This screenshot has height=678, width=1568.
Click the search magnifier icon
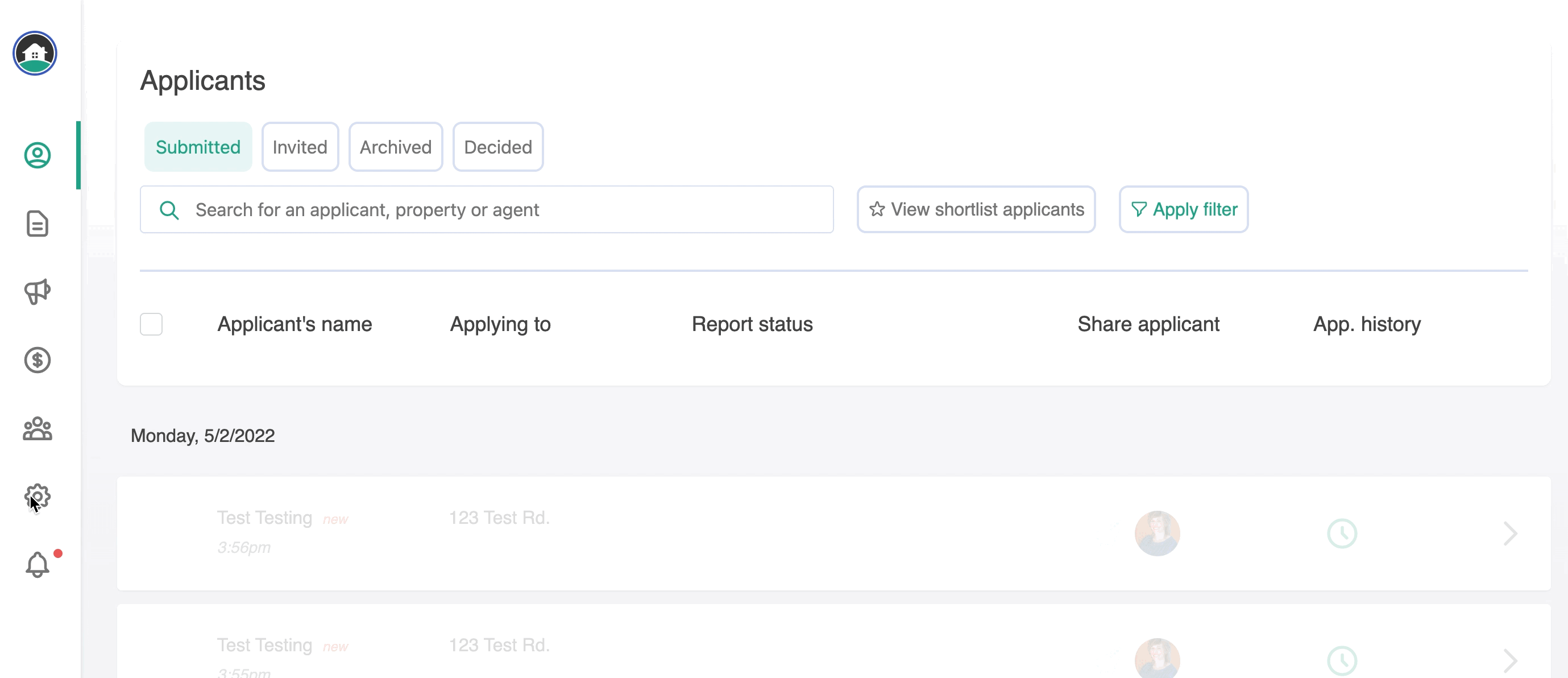pos(169,210)
